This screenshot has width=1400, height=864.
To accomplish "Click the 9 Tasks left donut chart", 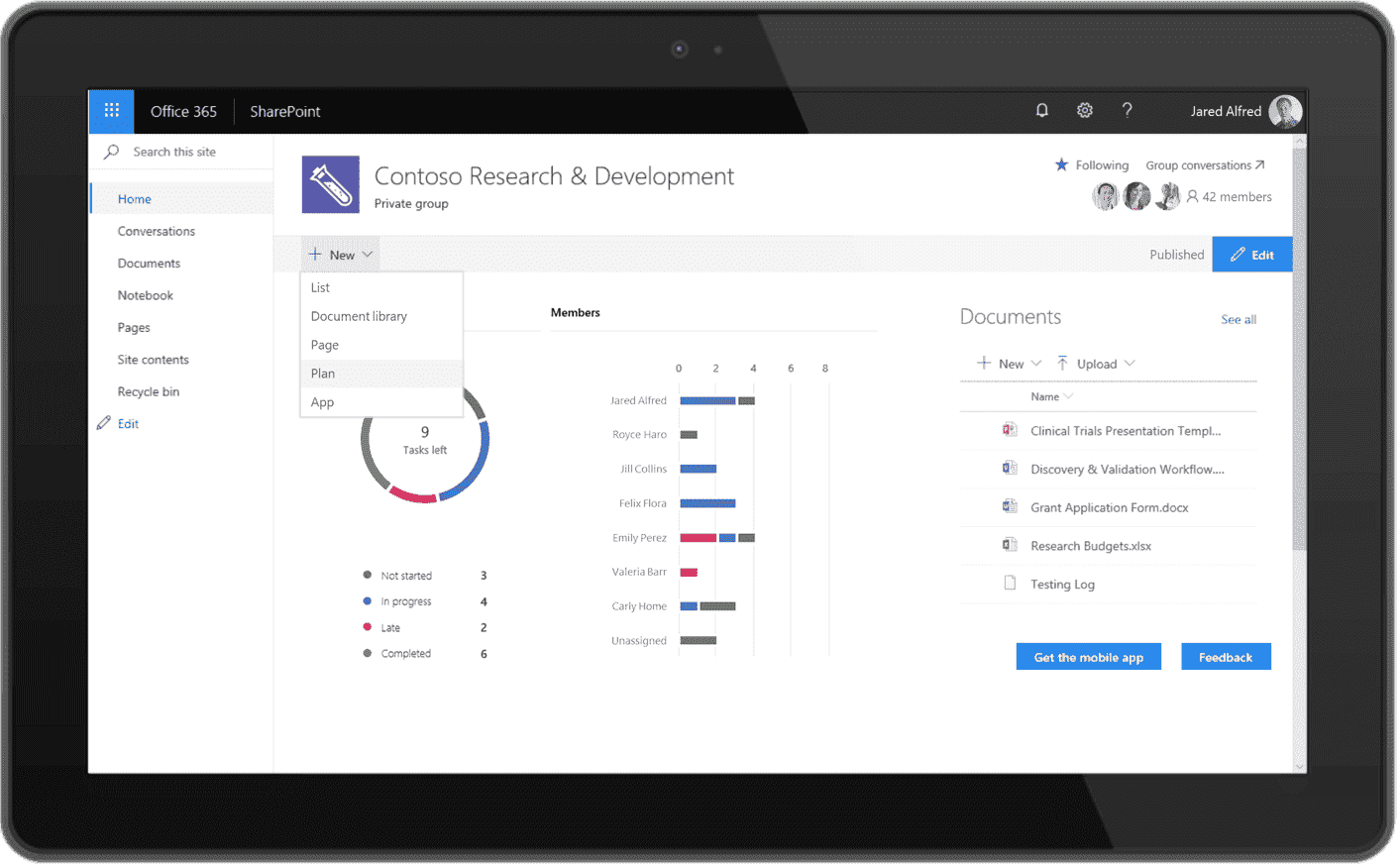I will pos(425,440).
